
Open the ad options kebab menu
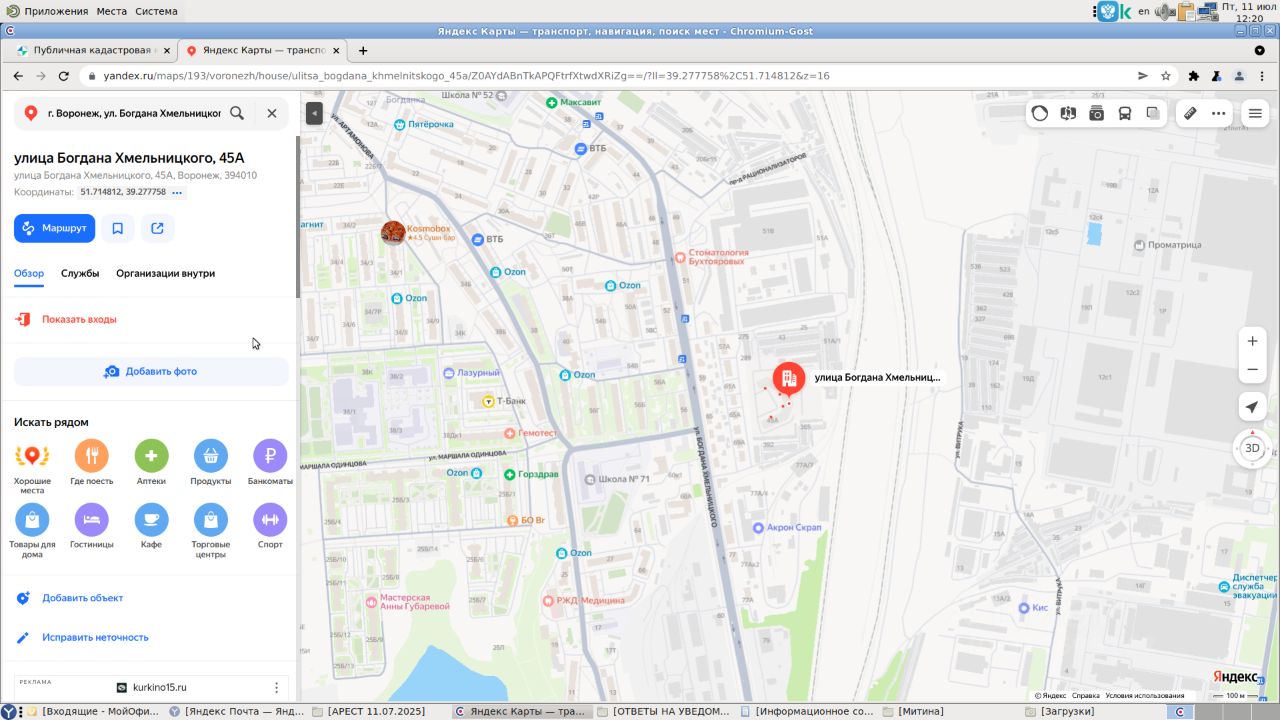point(277,687)
